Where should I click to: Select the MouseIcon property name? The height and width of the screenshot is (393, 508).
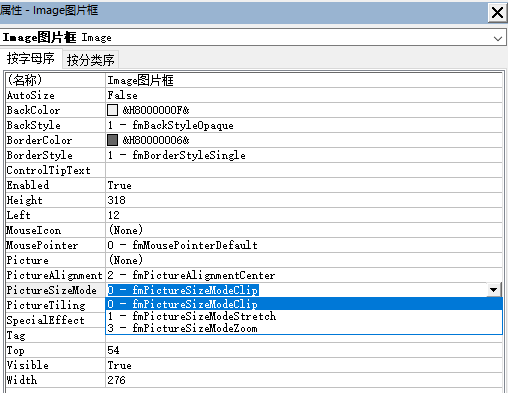(x=55, y=230)
